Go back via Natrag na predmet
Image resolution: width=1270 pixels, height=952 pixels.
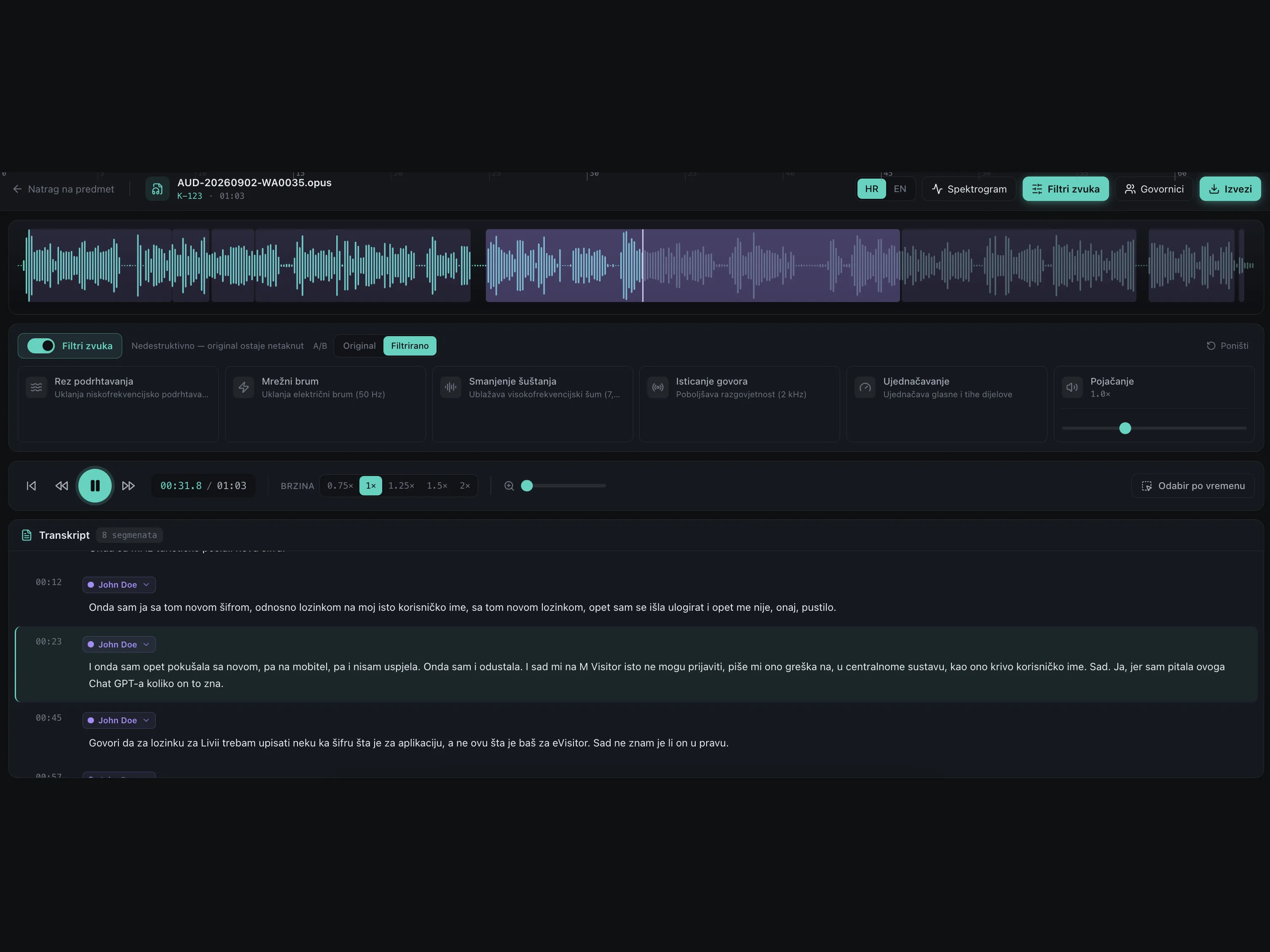[64, 189]
